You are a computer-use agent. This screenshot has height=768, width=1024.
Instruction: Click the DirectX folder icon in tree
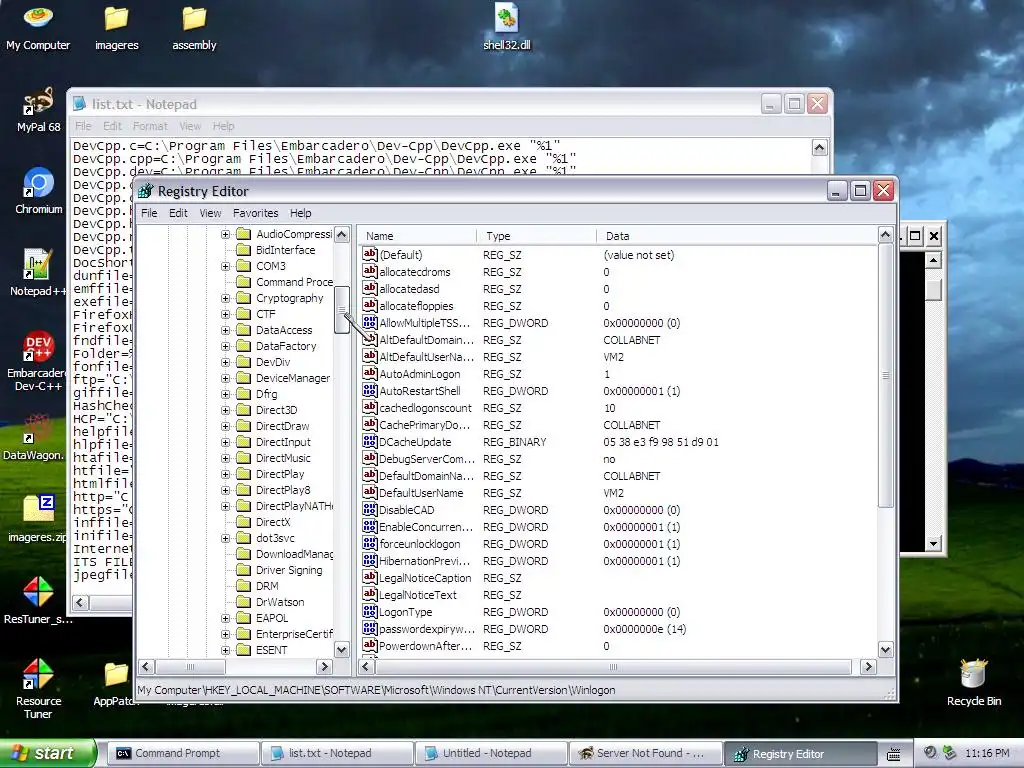click(244, 522)
